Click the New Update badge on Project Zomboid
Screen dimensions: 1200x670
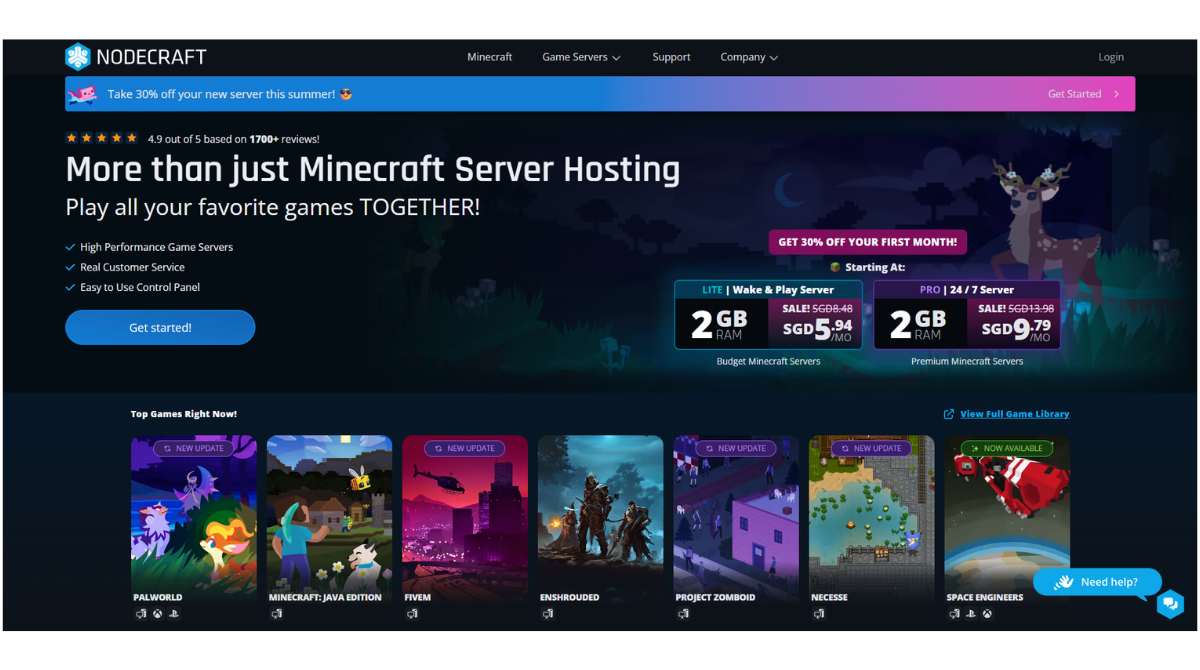coord(735,448)
